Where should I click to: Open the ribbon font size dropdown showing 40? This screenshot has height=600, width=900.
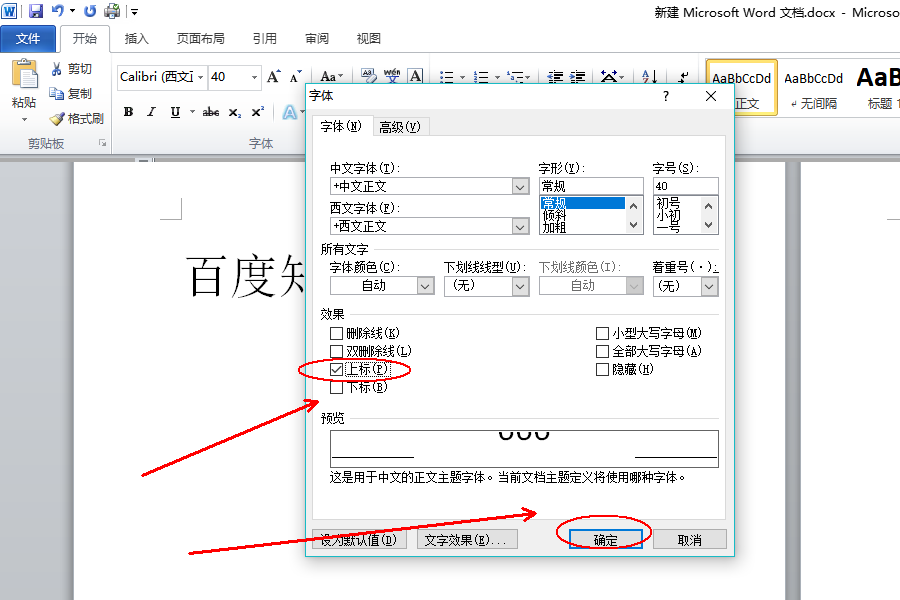click(x=254, y=77)
